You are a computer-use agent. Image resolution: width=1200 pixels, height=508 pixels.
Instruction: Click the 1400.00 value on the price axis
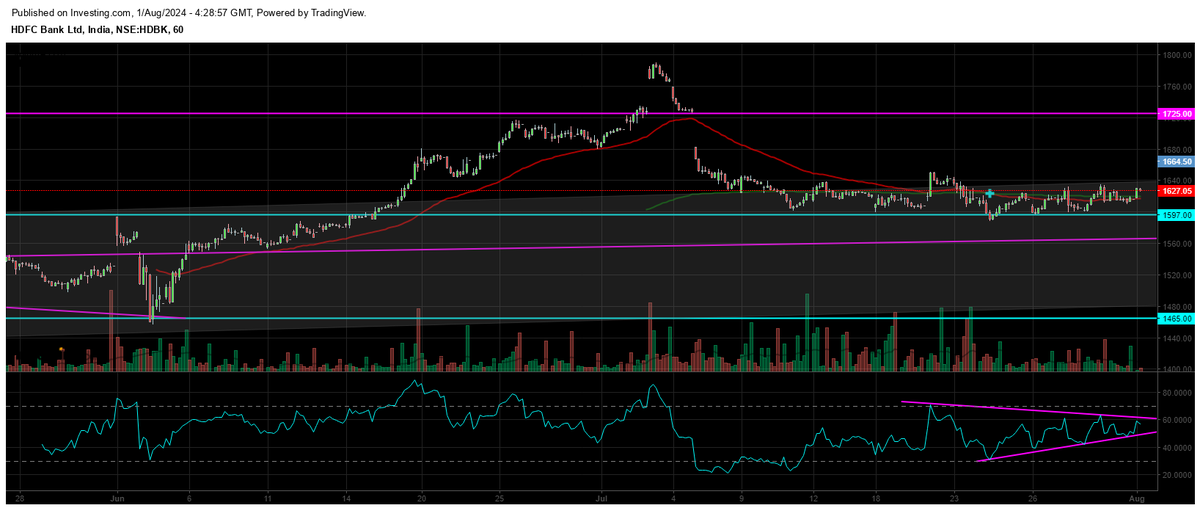(x=1175, y=369)
